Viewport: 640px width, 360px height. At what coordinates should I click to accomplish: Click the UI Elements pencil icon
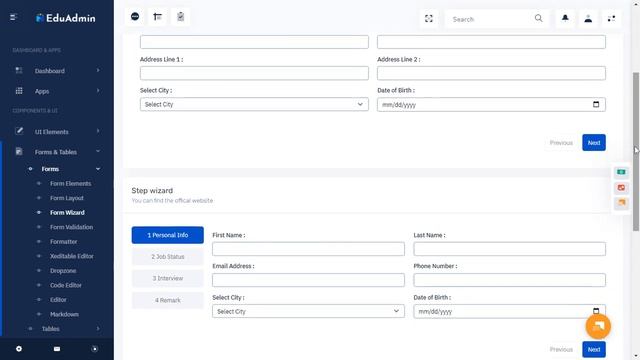[x=19, y=131]
